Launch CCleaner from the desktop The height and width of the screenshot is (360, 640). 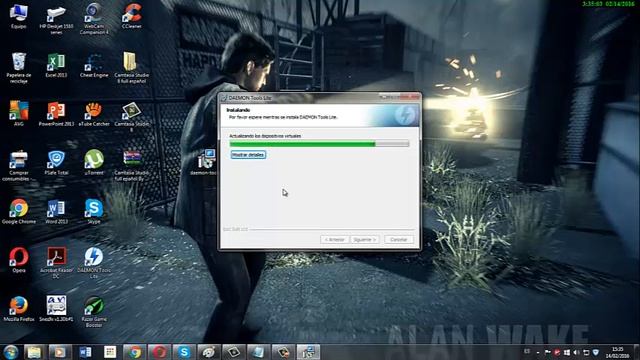click(x=131, y=16)
